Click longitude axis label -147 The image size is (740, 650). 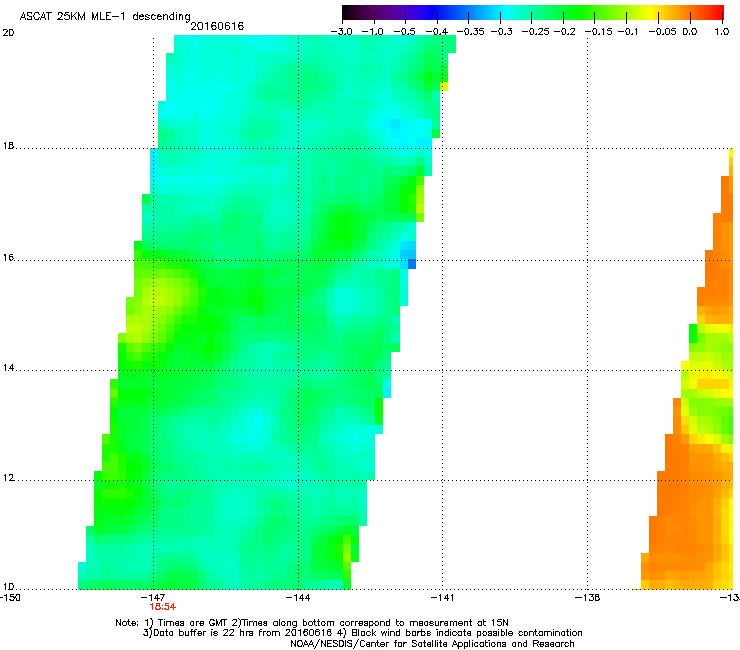tap(153, 598)
